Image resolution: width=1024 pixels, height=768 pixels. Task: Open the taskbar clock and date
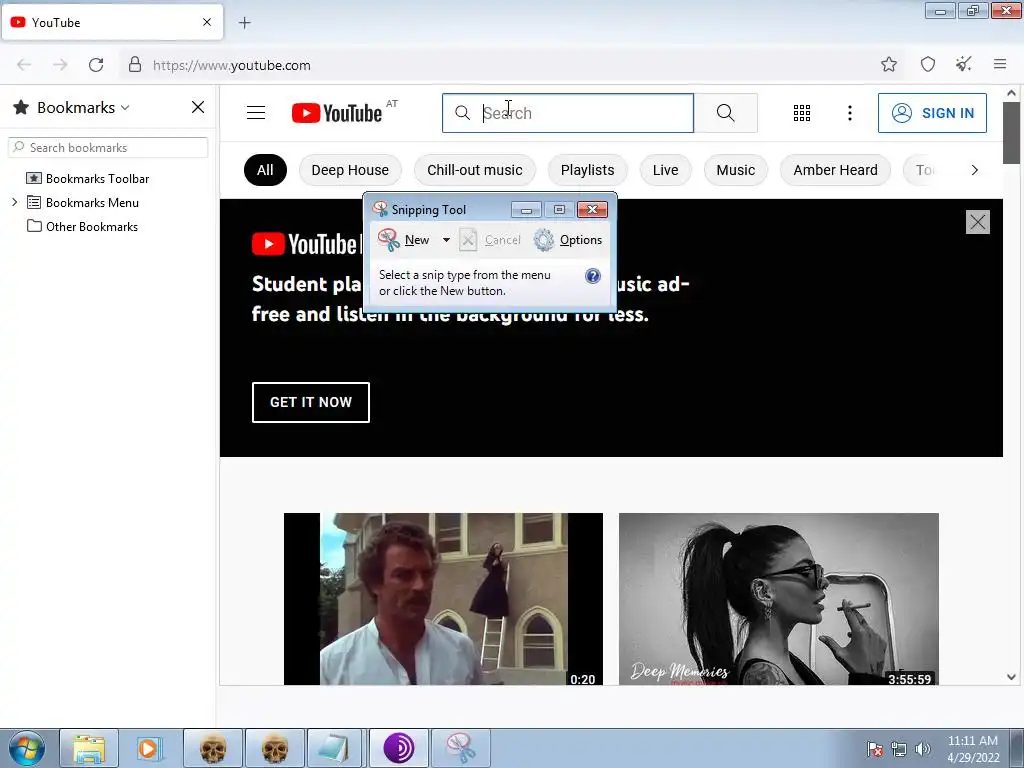click(972, 749)
